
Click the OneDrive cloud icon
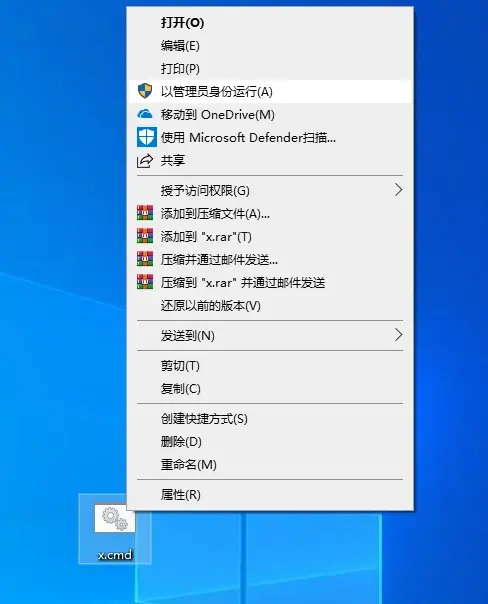(x=145, y=114)
